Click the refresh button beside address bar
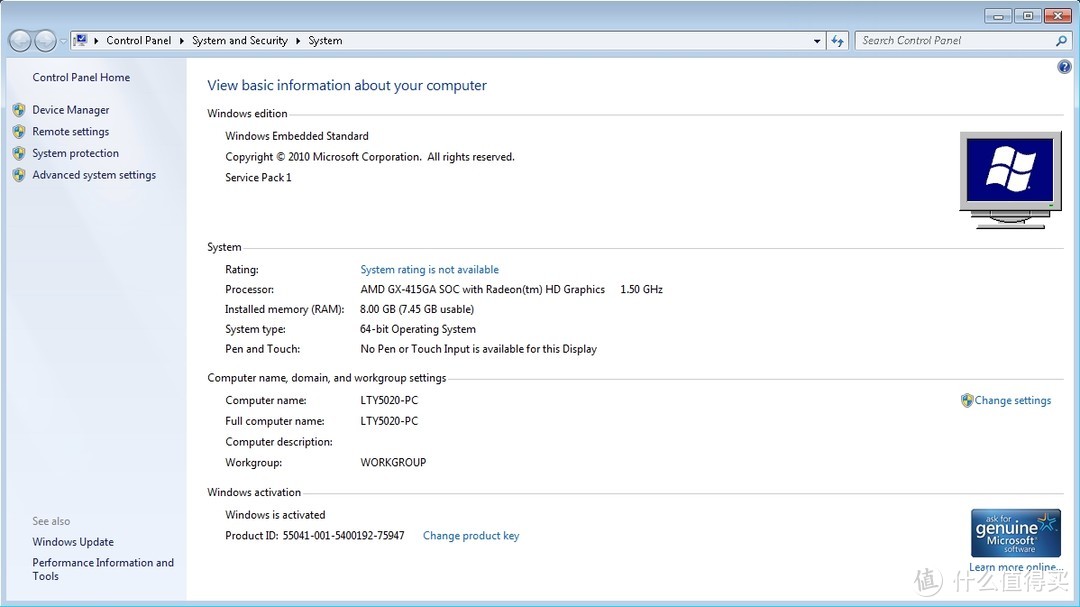This screenshot has width=1080, height=607. pyautogui.click(x=838, y=41)
